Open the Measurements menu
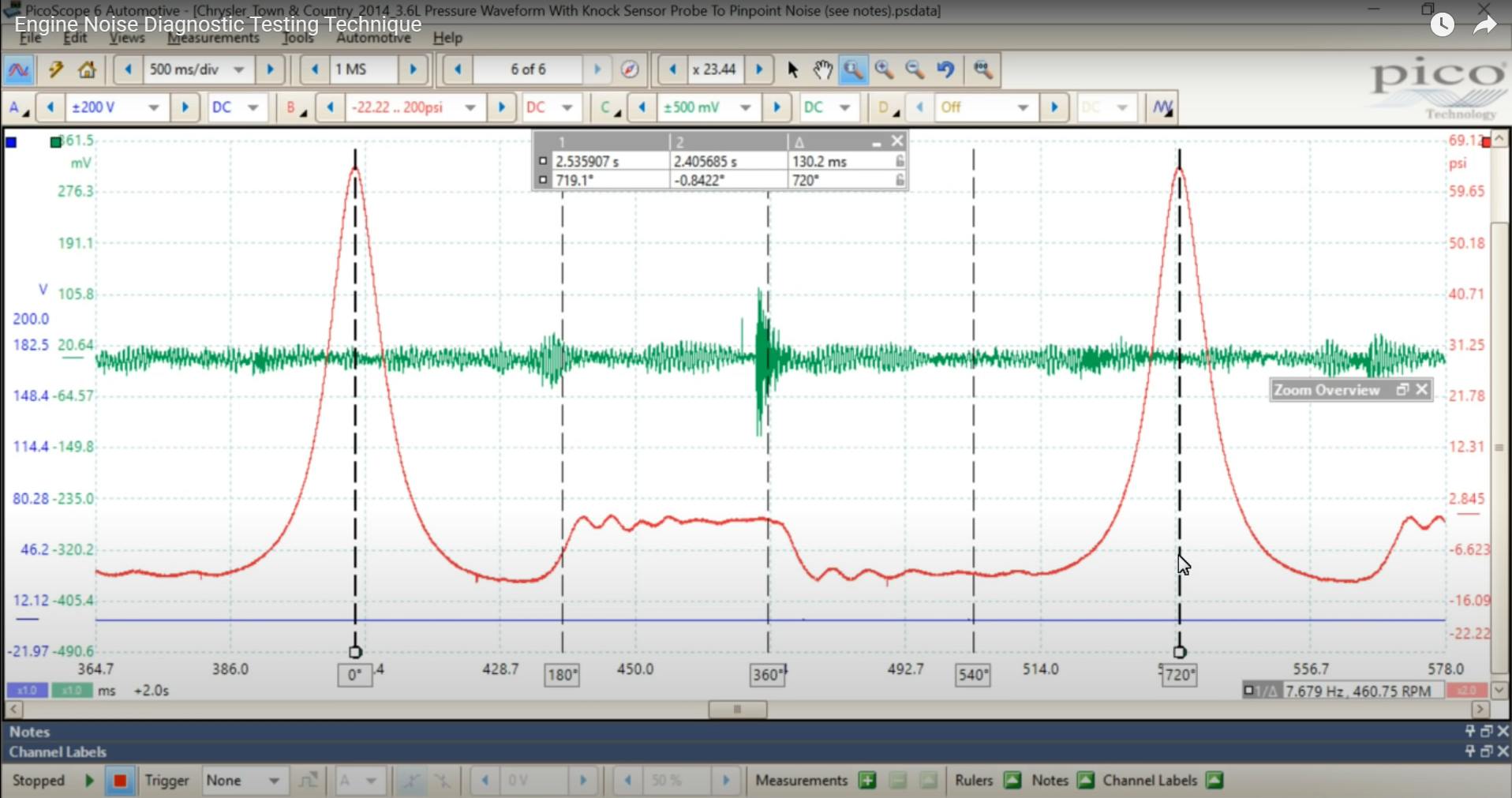 click(212, 37)
